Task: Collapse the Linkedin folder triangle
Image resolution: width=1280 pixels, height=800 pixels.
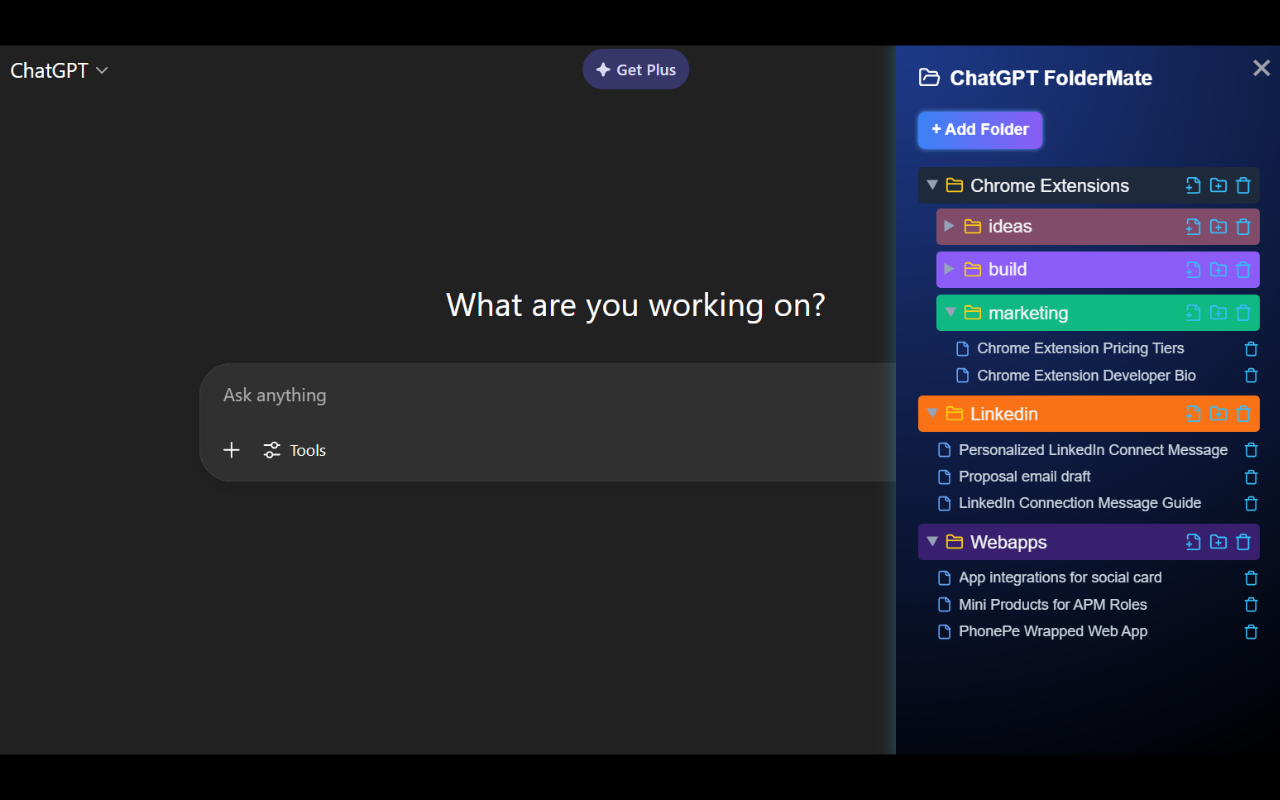Action: coord(932,413)
